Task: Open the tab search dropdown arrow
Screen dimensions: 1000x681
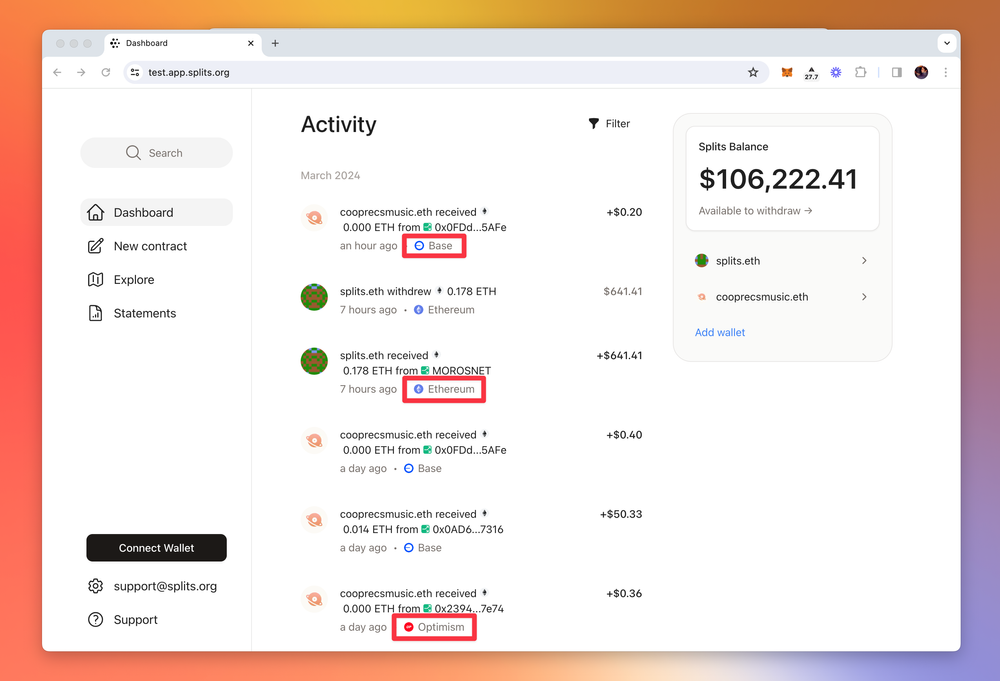Action: pos(946,42)
